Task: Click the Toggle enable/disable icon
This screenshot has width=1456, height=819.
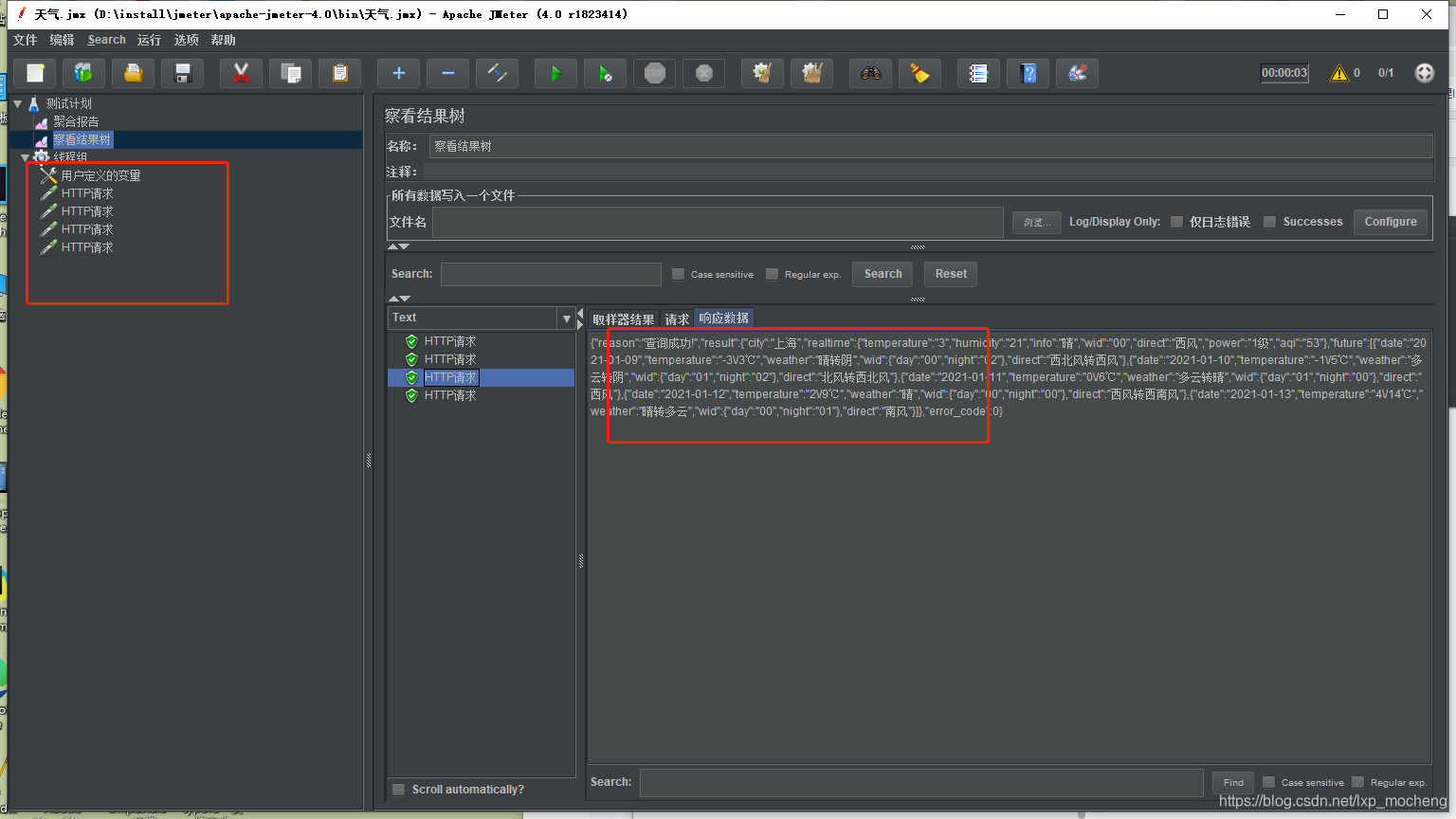Action: pyautogui.click(x=498, y=73)
